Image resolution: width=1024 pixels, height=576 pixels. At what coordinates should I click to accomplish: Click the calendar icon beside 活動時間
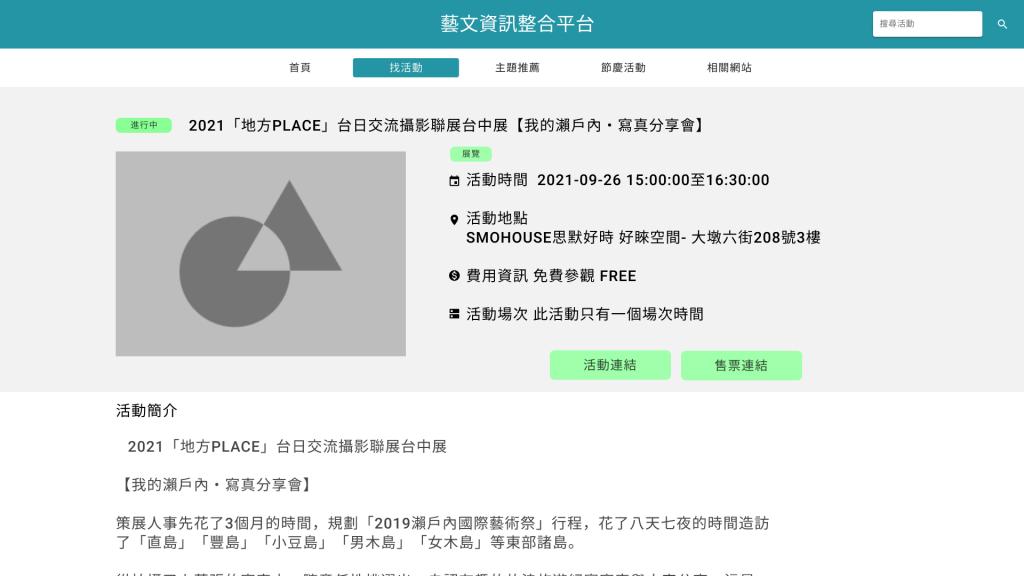click(454, 181)
